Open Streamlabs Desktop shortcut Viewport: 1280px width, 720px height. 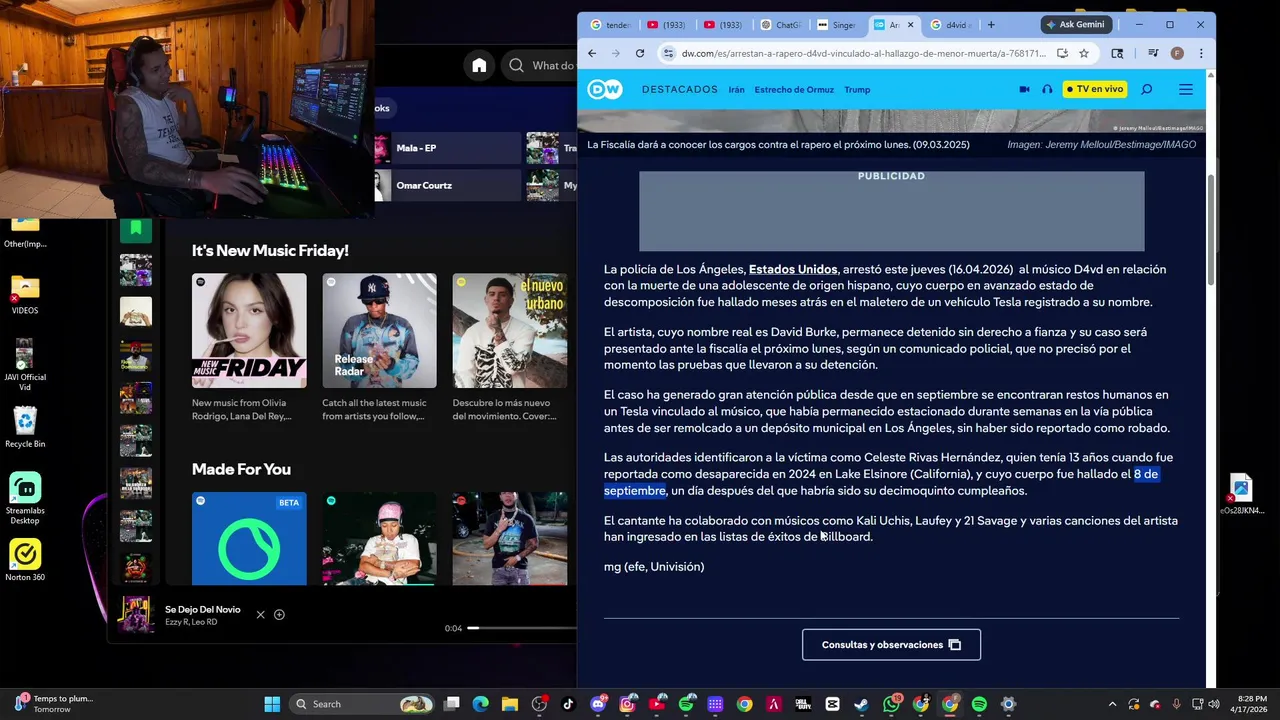point(25,498)
